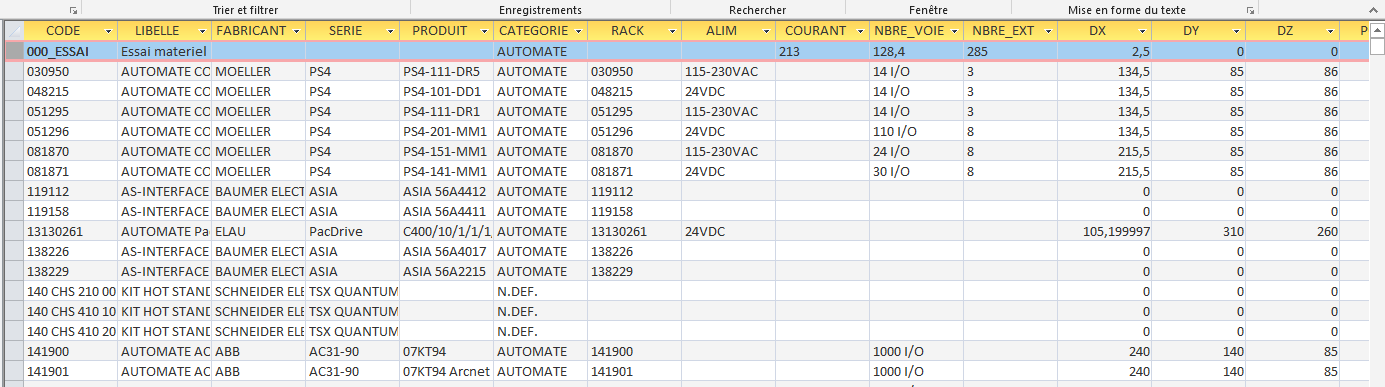This screenshot has width=1385, height=387.
Task: Open the CODE column filter dropdown arrow
Action: pyautogui.click(x=106, y=31)
